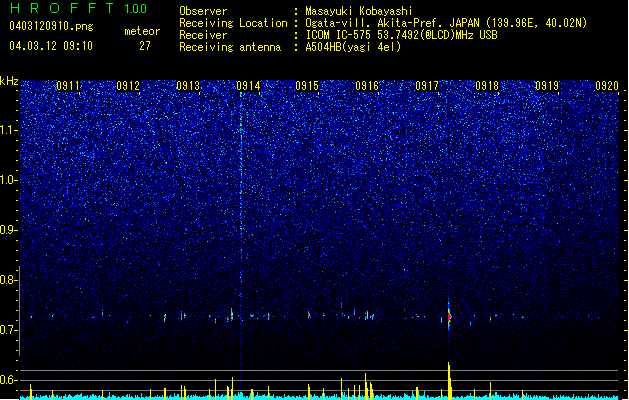Click the 0.6 kHz frequency axis label
Image resolution: width=629 pixels, height=400 pixels.
pyautogui.click(x=8, y=380)
